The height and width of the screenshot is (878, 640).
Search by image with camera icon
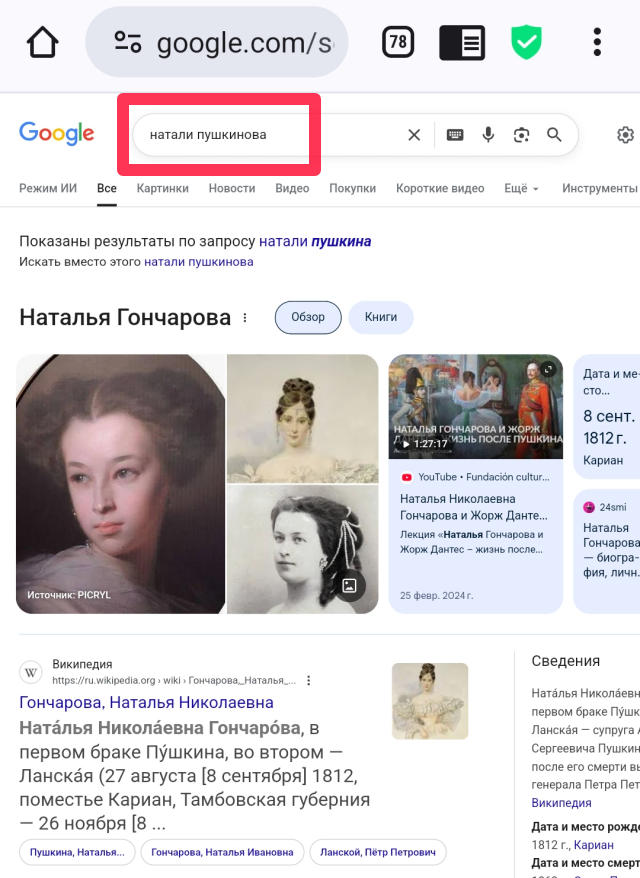click(521, 135)
